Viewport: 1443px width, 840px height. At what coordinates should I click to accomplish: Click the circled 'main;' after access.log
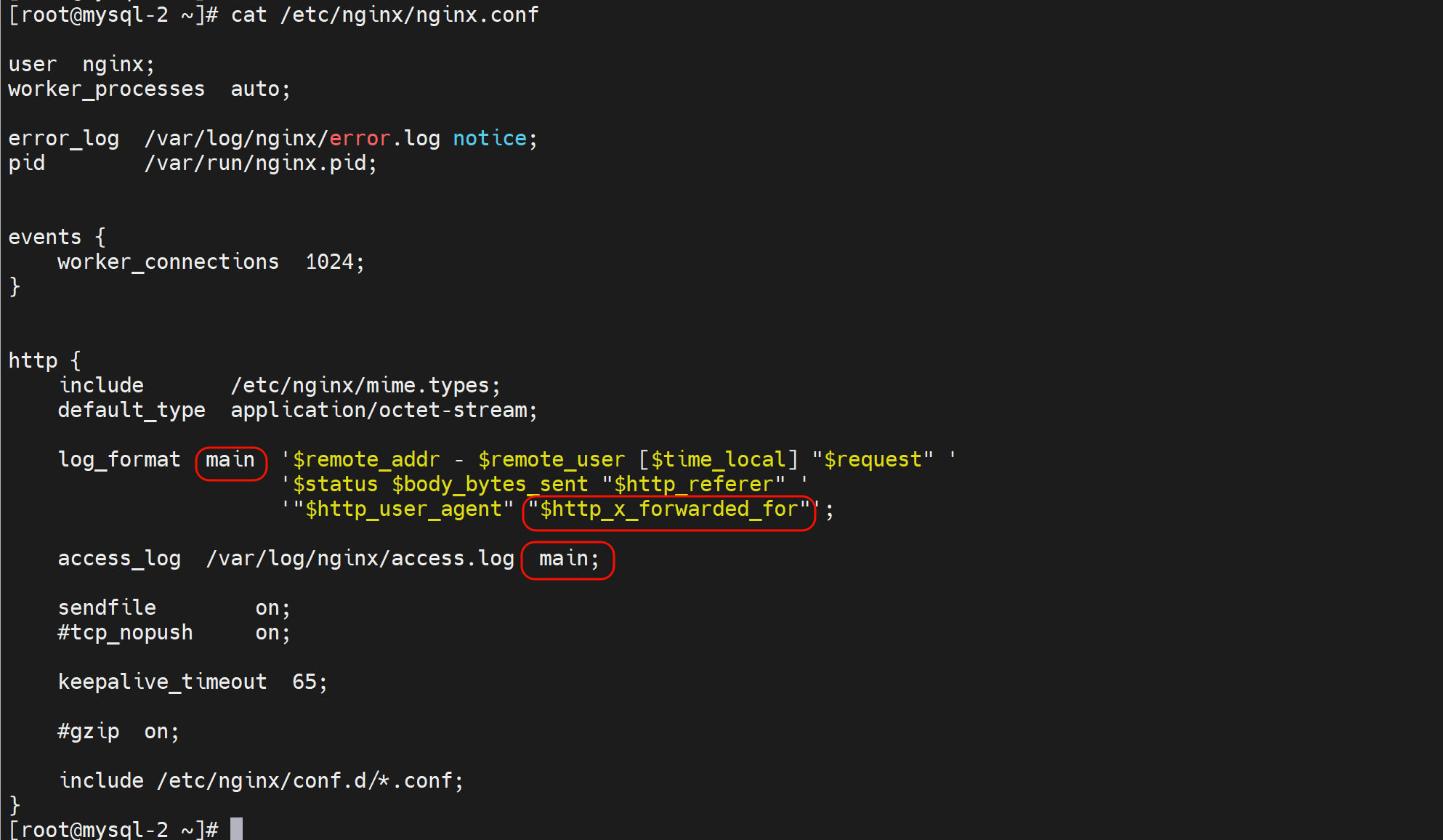tap(568, 559)
